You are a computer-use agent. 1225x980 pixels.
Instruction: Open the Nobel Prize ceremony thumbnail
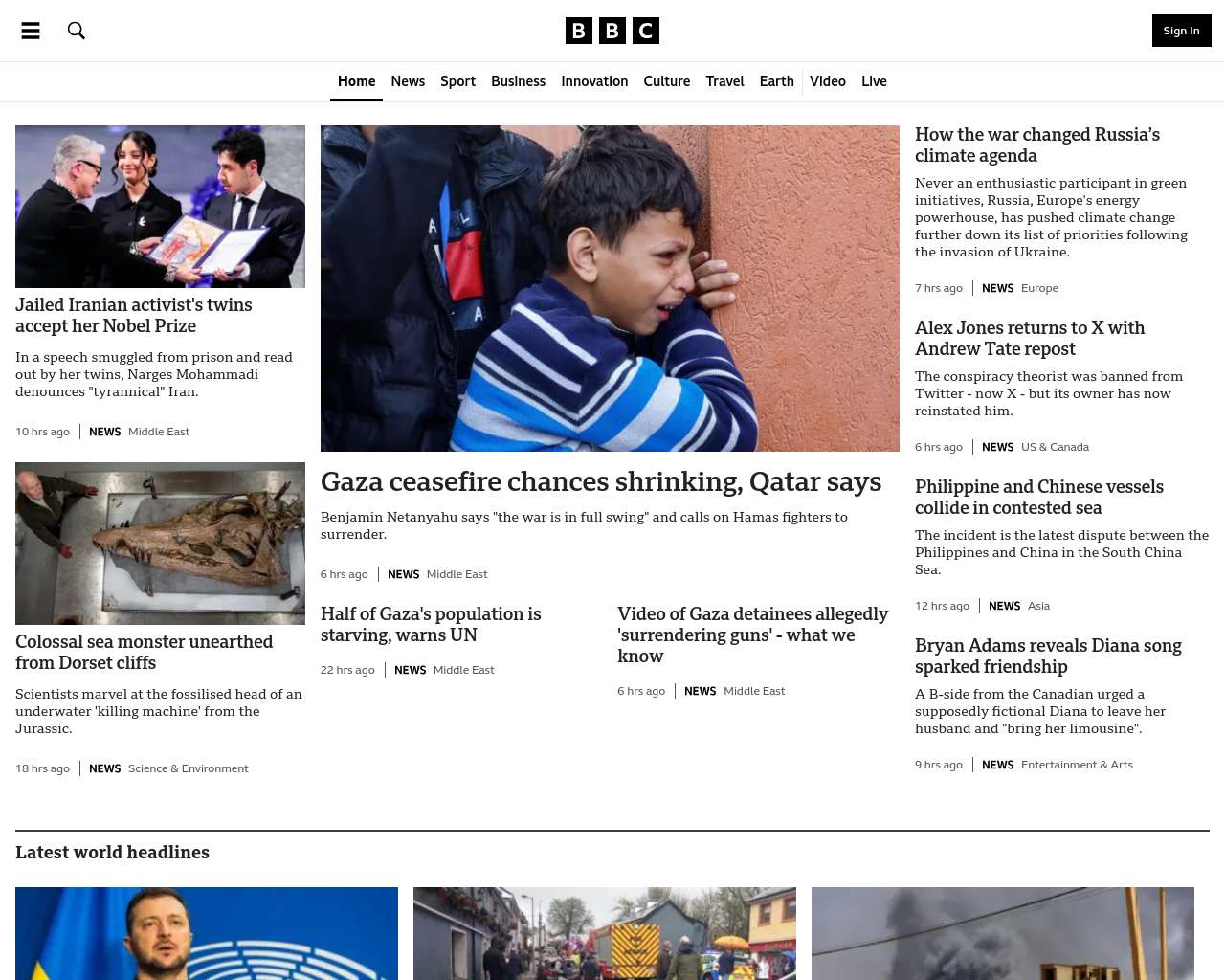(160, 207)
